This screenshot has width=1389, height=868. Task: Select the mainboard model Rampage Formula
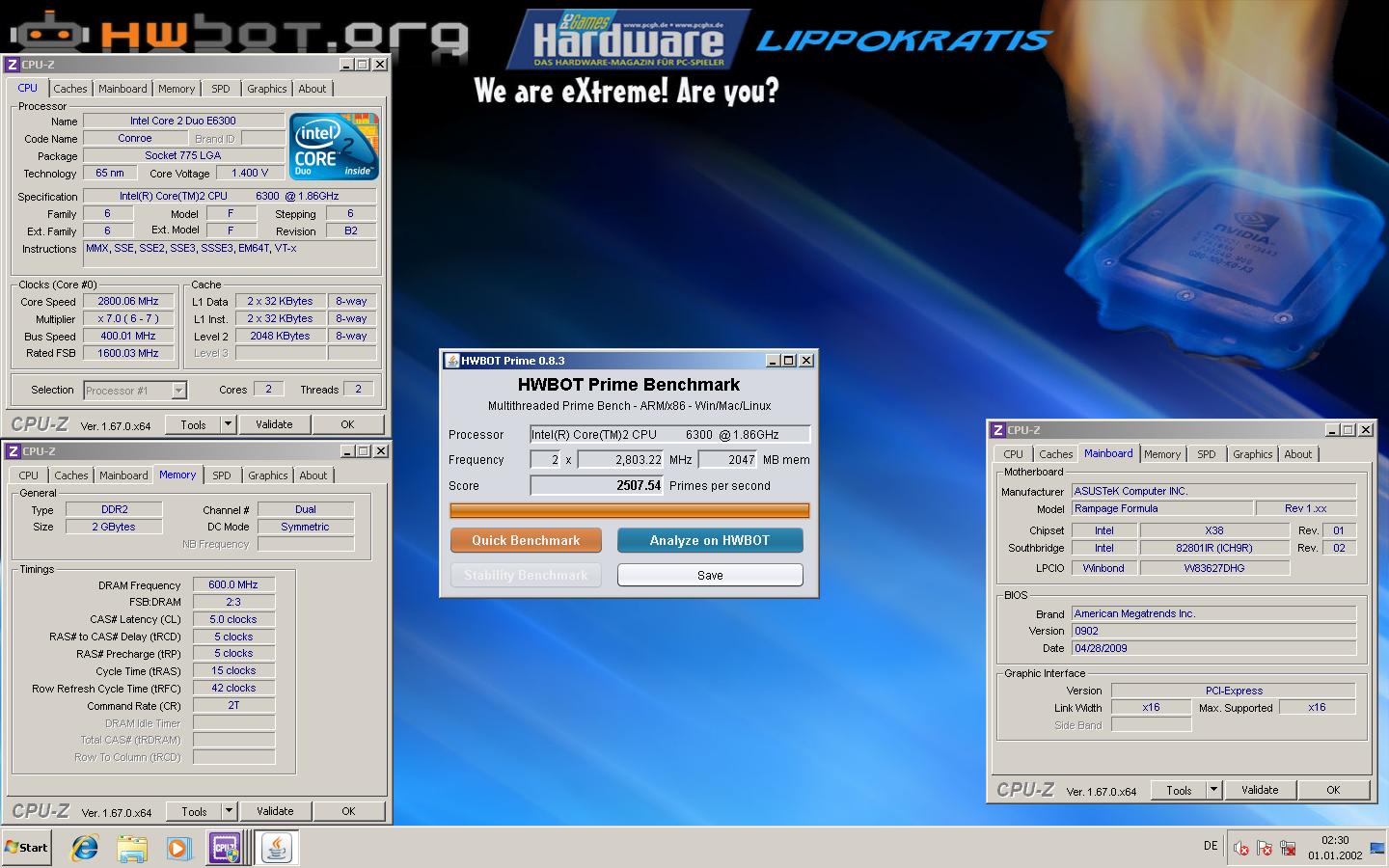tap(1162, 508)
